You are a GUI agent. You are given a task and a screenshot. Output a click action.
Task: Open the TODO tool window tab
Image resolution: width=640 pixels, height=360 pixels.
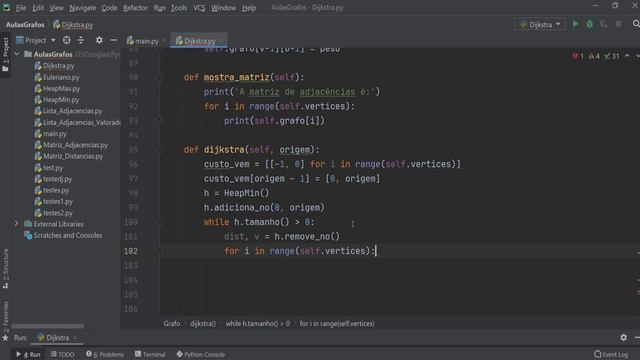coord(62,354)
